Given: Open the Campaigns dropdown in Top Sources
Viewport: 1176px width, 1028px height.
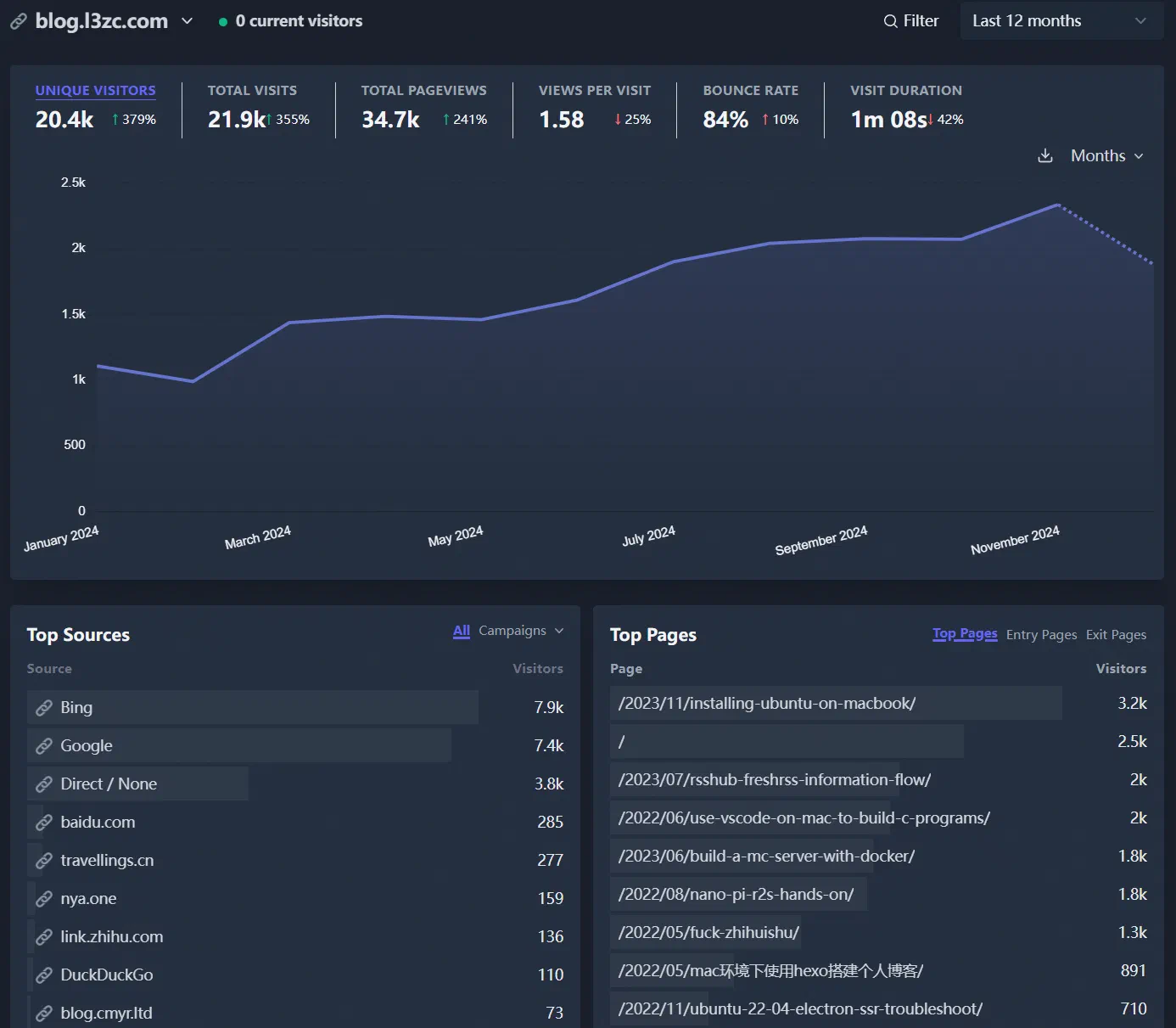Looking at the screenshot, I should pos(520,631).
